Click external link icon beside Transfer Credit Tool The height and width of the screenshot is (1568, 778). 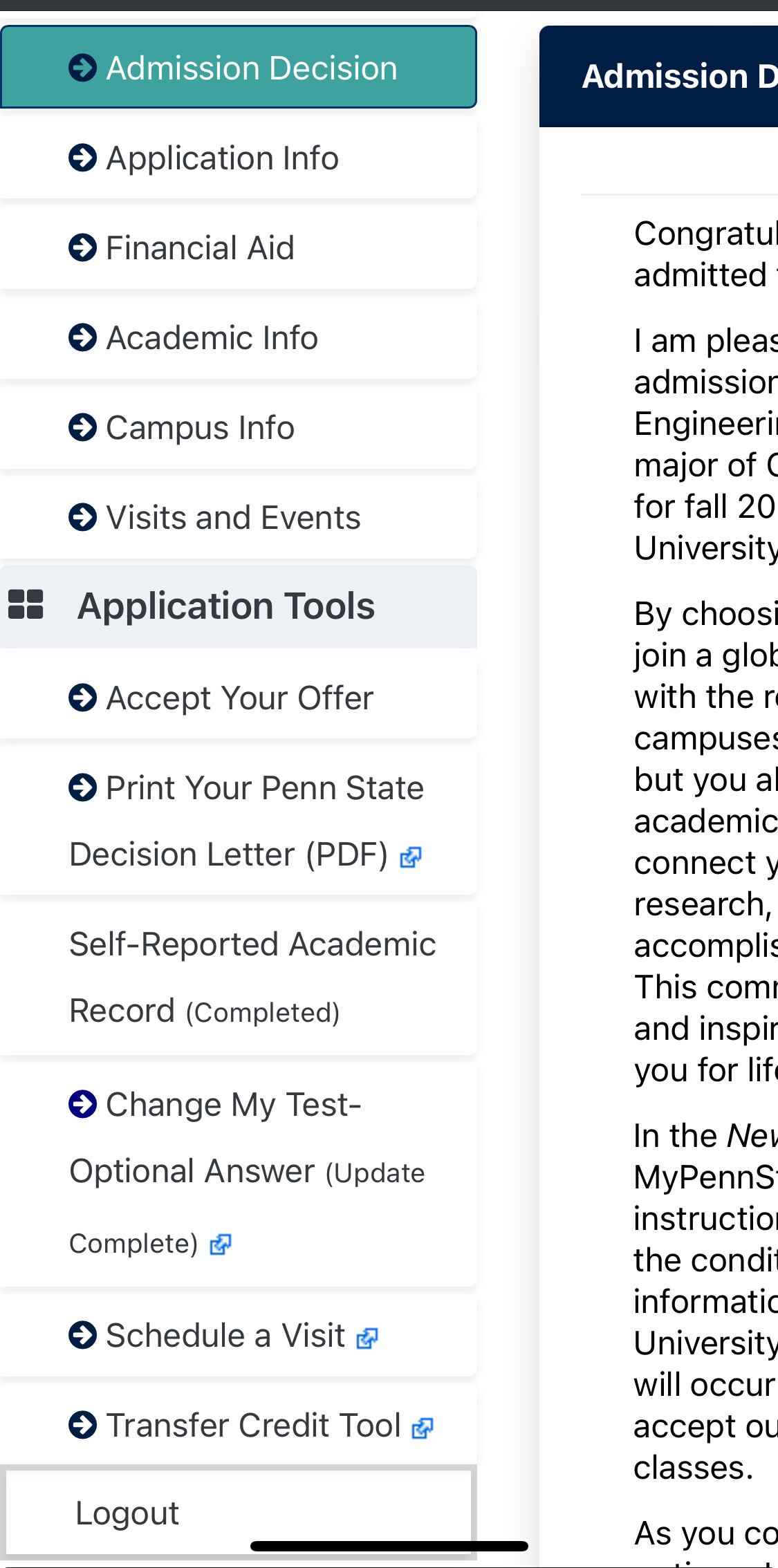[x=423, y=1428]
